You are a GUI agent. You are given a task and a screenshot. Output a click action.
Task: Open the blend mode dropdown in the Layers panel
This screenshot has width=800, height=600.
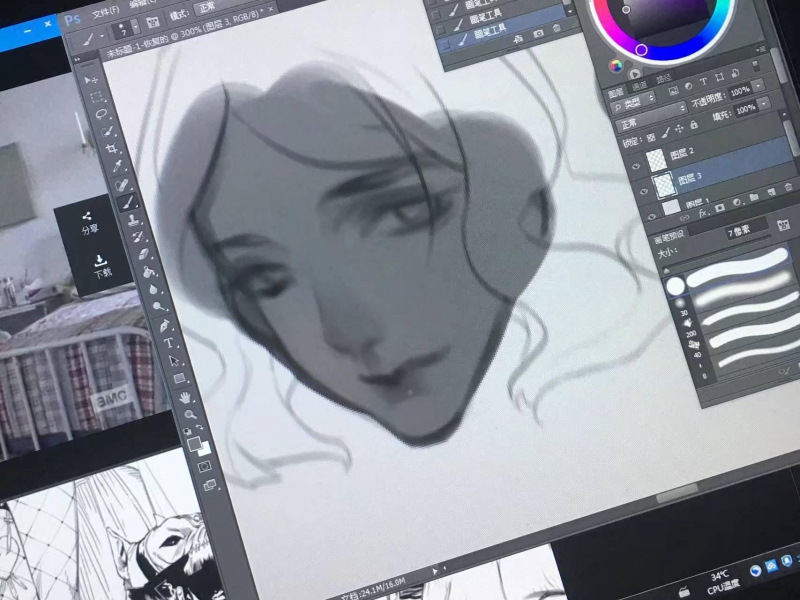point(651,116)
